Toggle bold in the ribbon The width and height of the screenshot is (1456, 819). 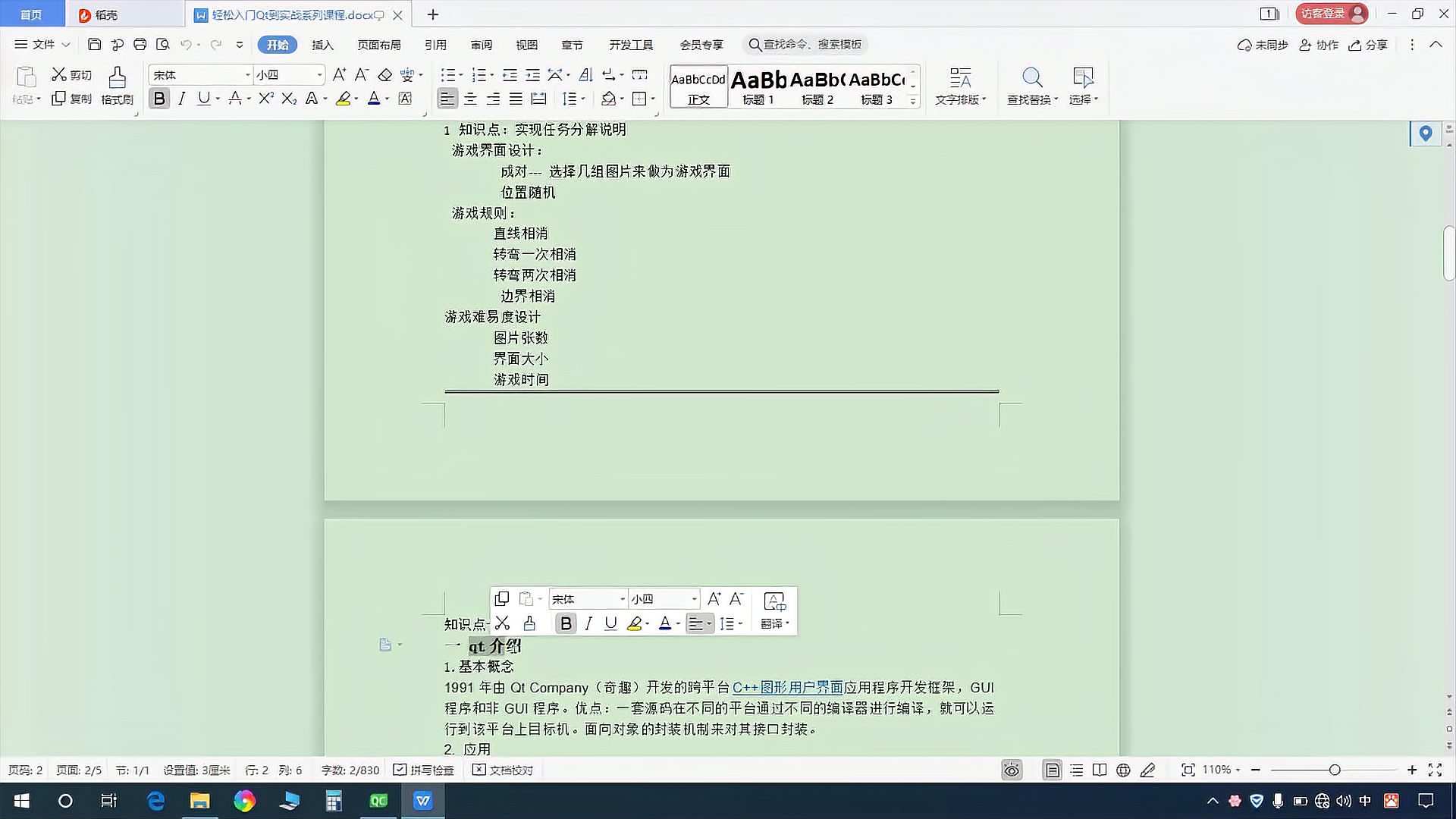pyautogui.click(x=159, y=99)
